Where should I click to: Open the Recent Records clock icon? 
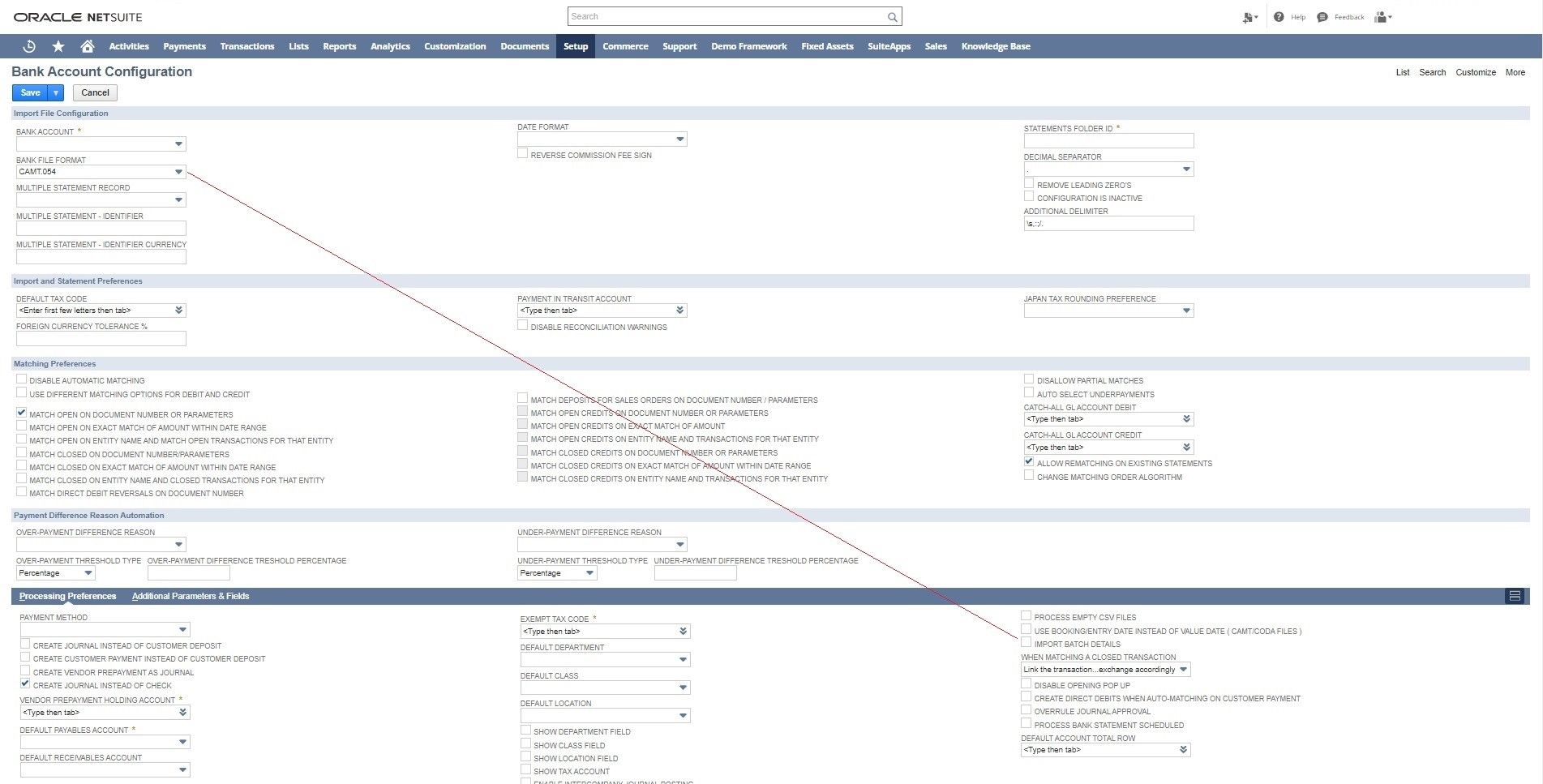[29, 46]
